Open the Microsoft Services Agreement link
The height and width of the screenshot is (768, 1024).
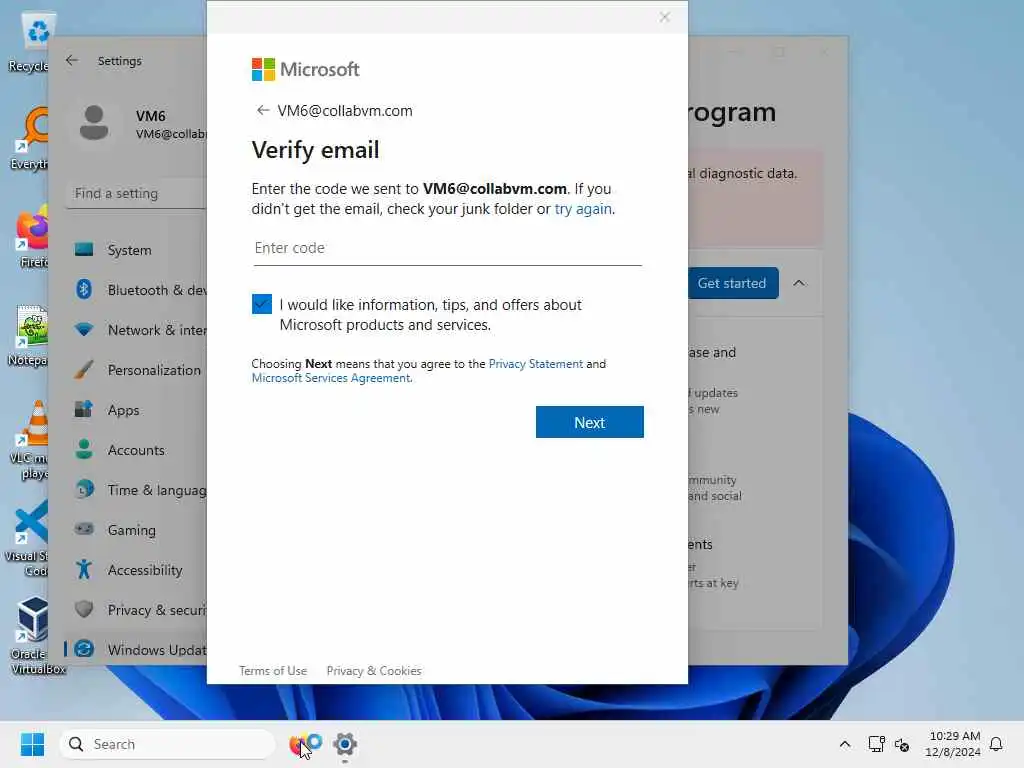click(x=331, y=378)
